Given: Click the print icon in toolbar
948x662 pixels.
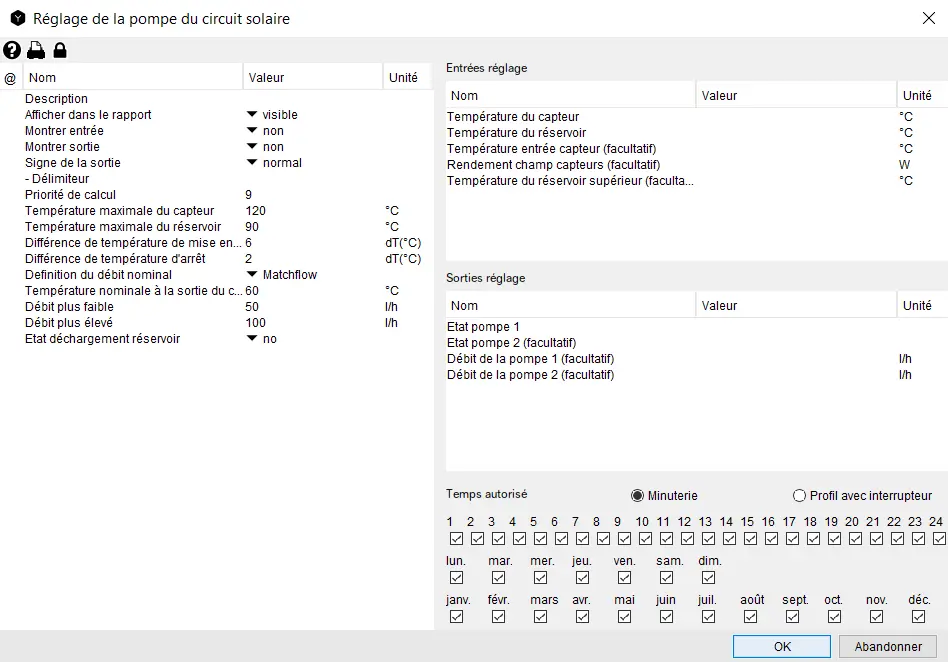Looking at the screenshot, I should [36, 50].
